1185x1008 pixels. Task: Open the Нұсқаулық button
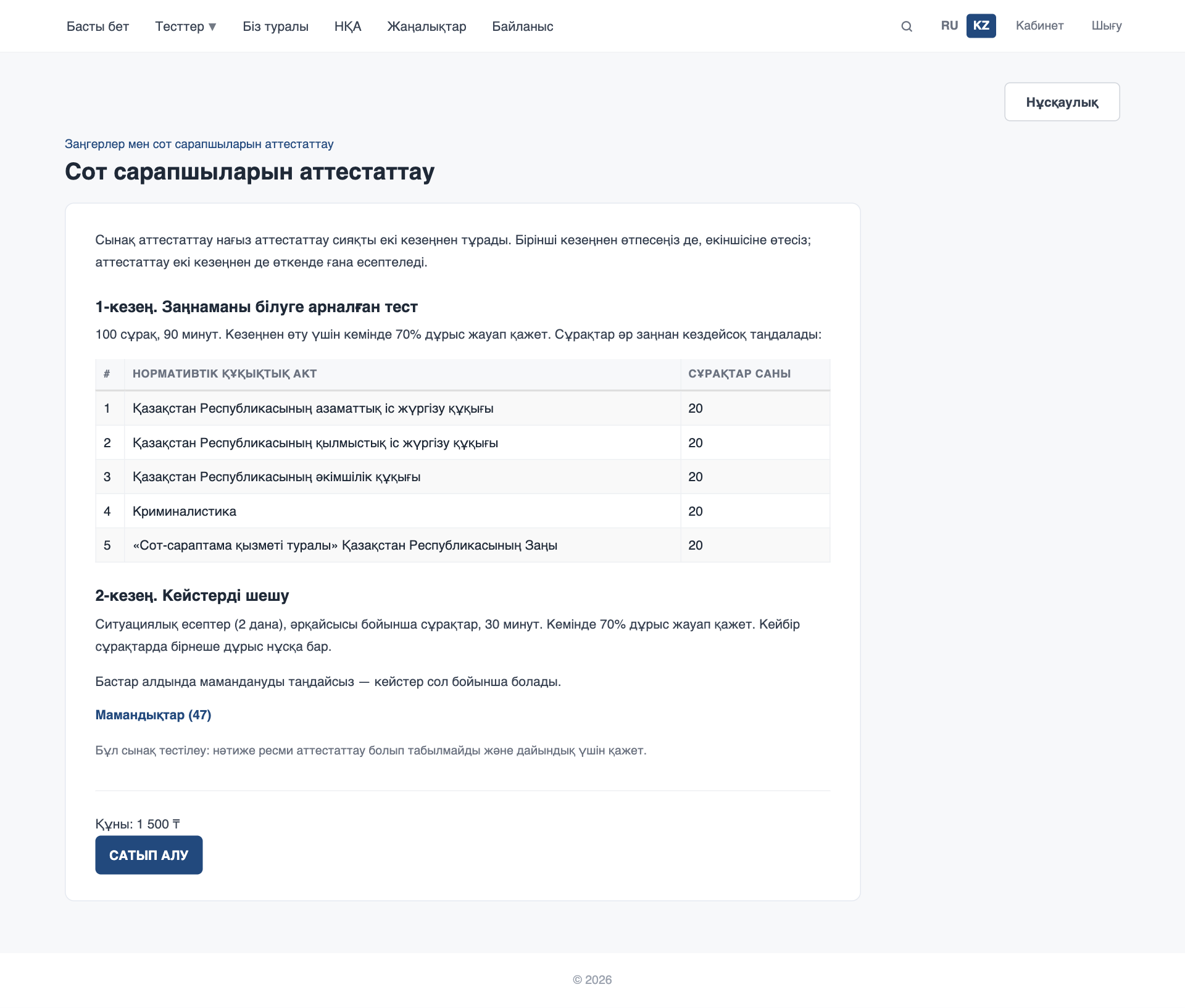pos(1062,102)
